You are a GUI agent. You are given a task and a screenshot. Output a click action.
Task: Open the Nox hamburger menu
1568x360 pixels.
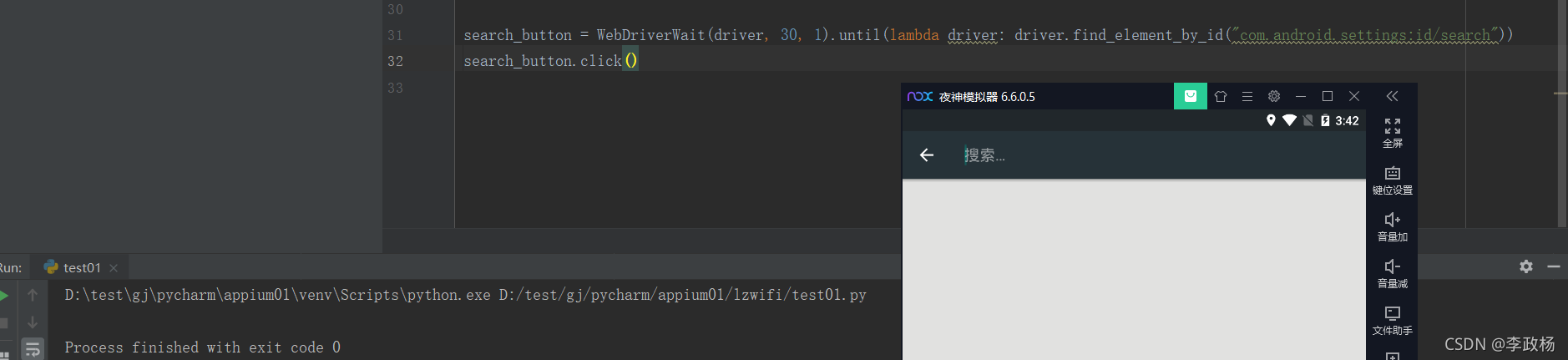[1247, 96]
